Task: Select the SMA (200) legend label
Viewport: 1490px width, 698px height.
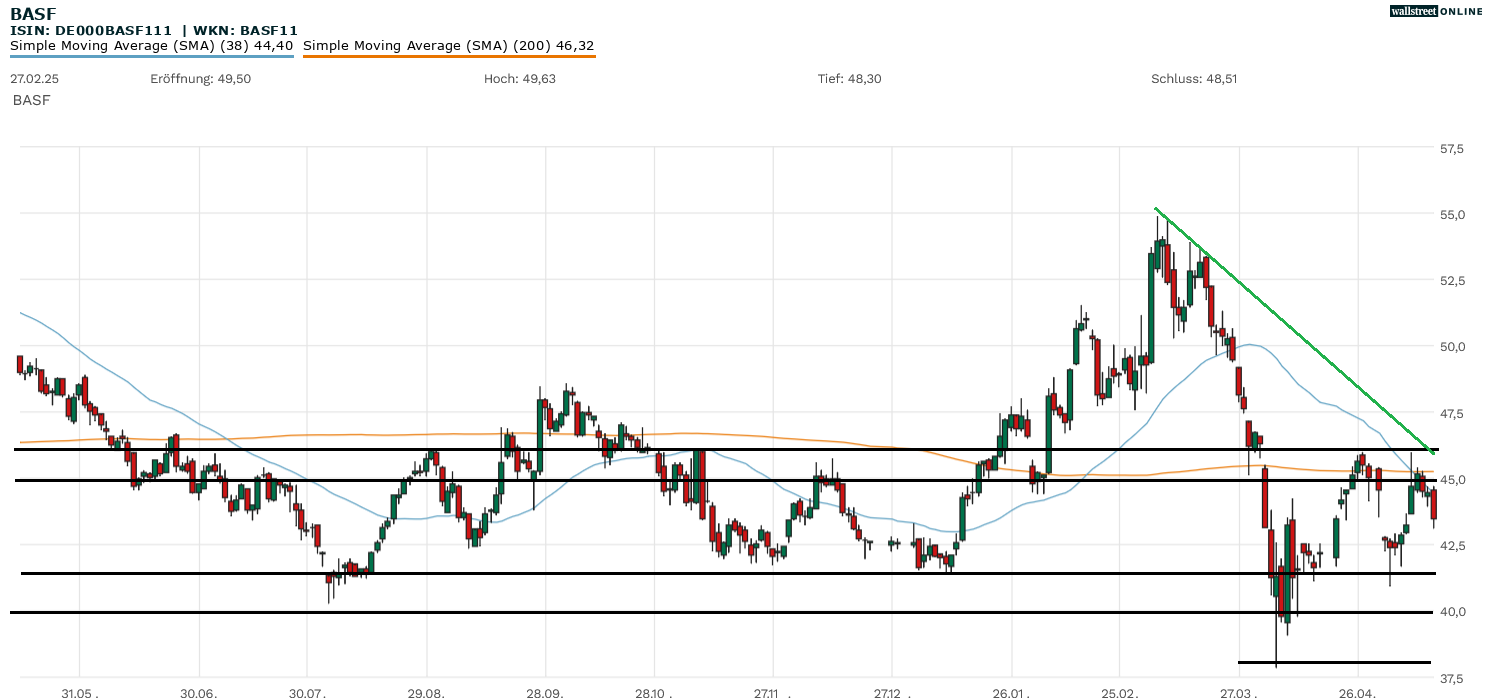Action: [x=449, y=45]
